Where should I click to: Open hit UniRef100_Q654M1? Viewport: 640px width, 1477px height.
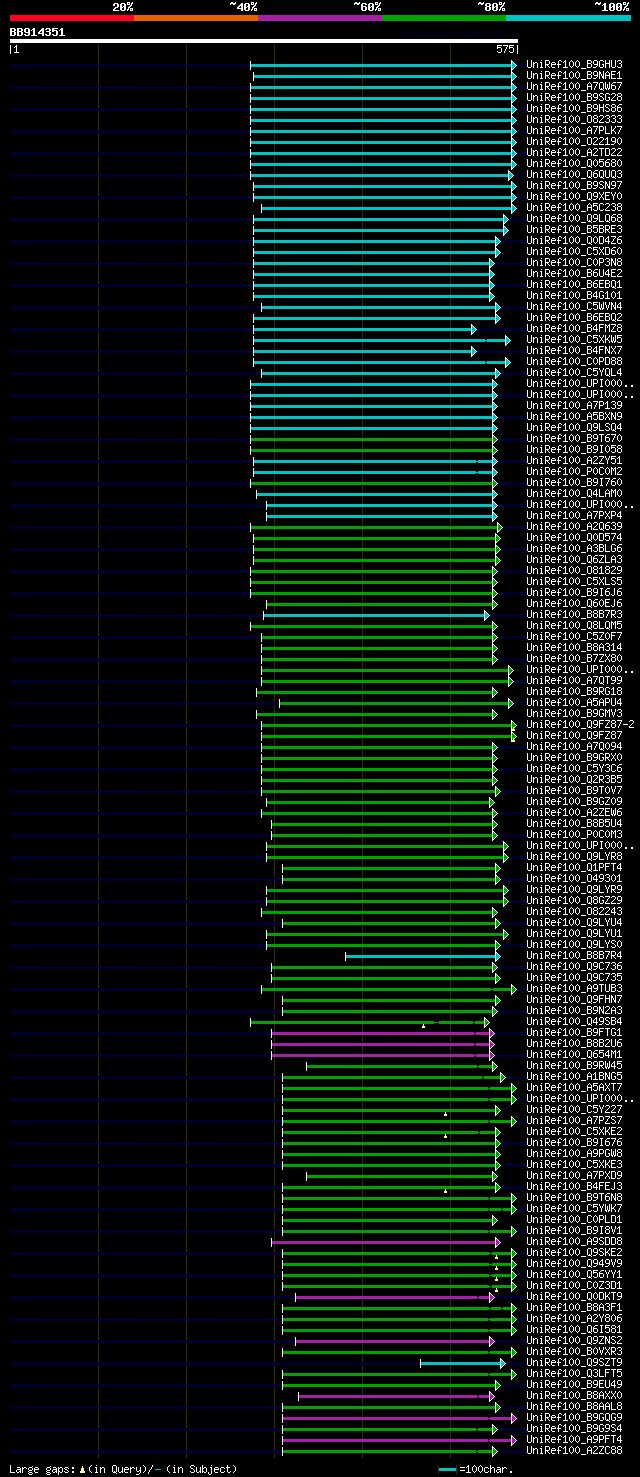[574, 1054]
